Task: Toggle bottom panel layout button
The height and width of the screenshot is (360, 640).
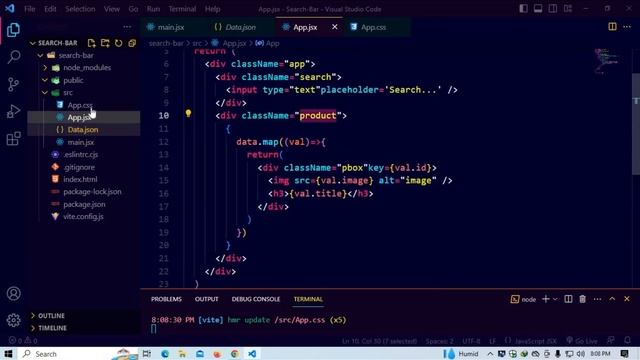Action: click(x=538, y=9)
